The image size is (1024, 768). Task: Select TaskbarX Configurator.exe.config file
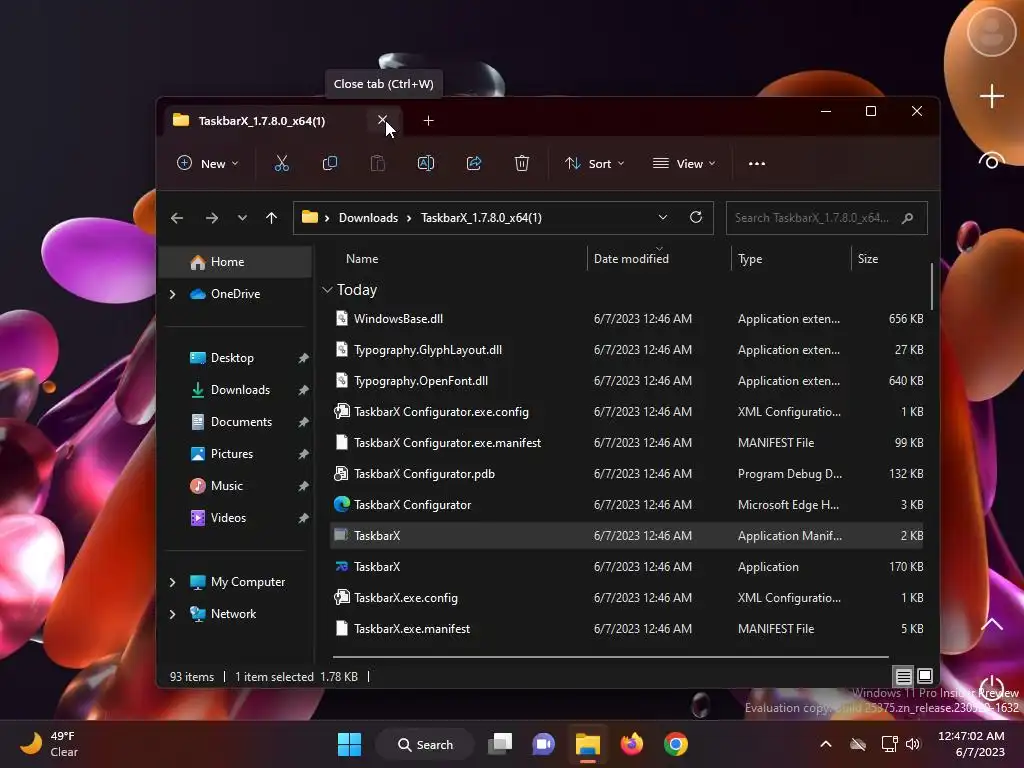(x=627, y=412)
